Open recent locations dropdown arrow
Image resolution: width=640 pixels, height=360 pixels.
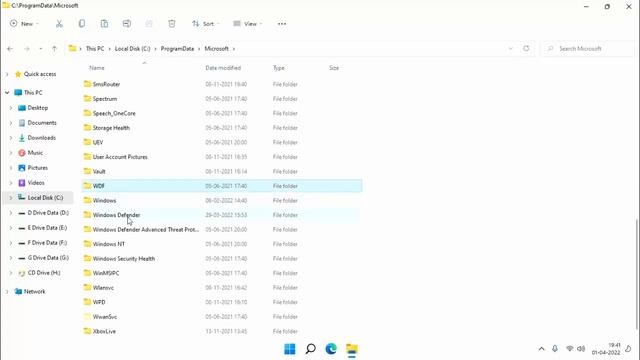[x=40, y=49]
